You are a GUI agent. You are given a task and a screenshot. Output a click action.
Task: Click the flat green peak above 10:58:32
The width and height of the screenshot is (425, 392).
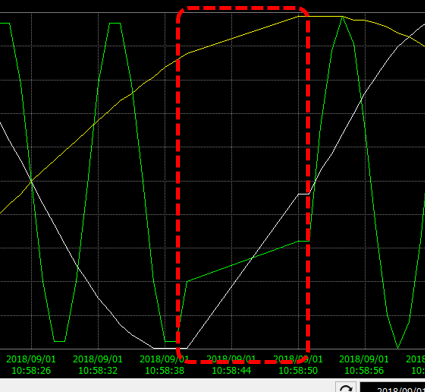pos(115,23)
